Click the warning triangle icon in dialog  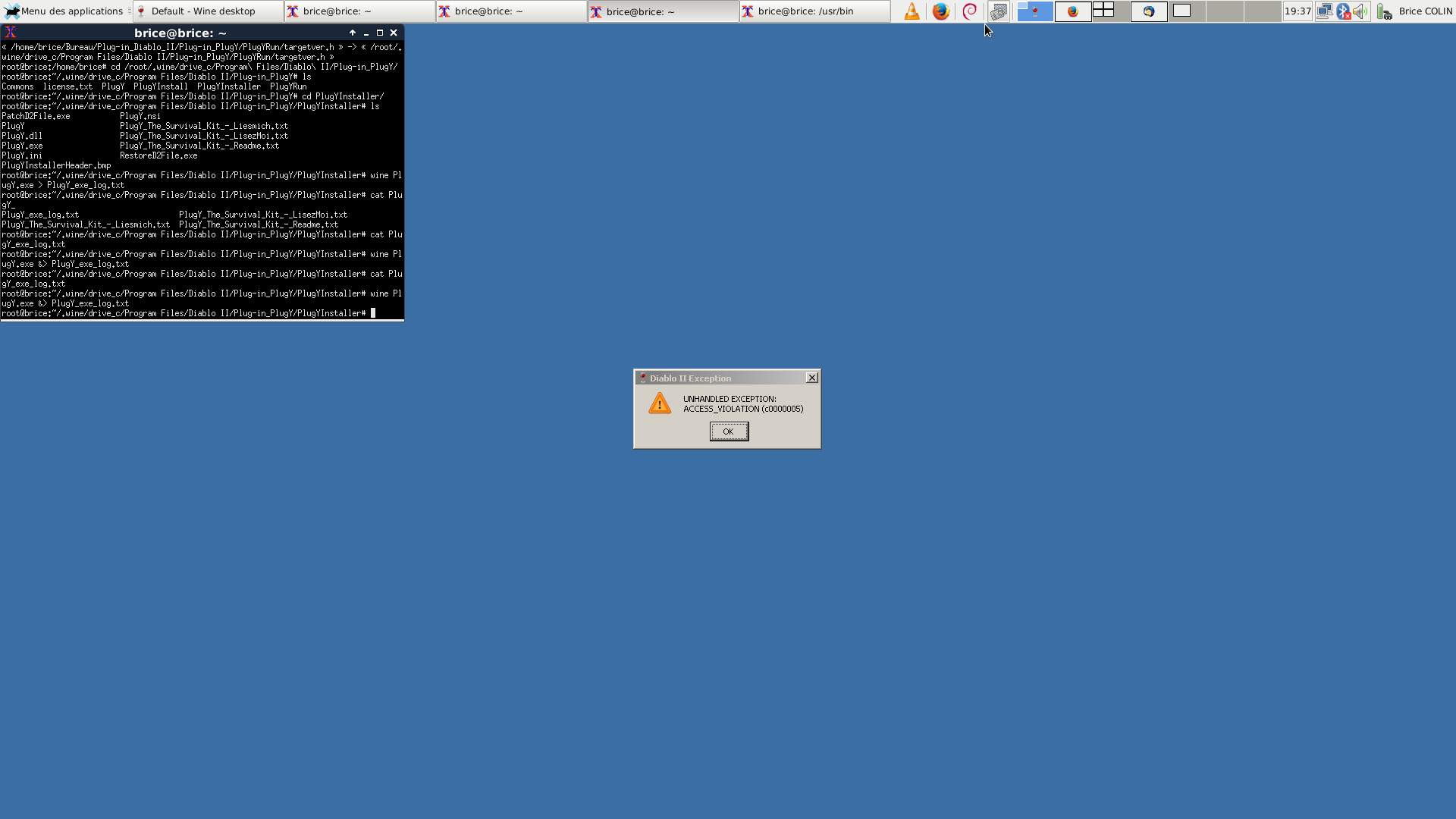tap(660, 403)
